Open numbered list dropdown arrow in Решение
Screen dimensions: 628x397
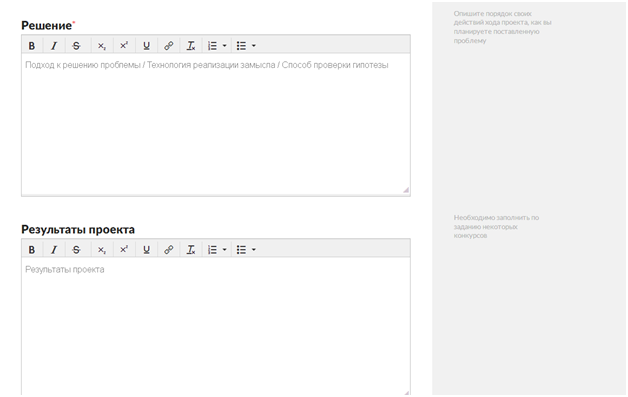tap(224, 46)
